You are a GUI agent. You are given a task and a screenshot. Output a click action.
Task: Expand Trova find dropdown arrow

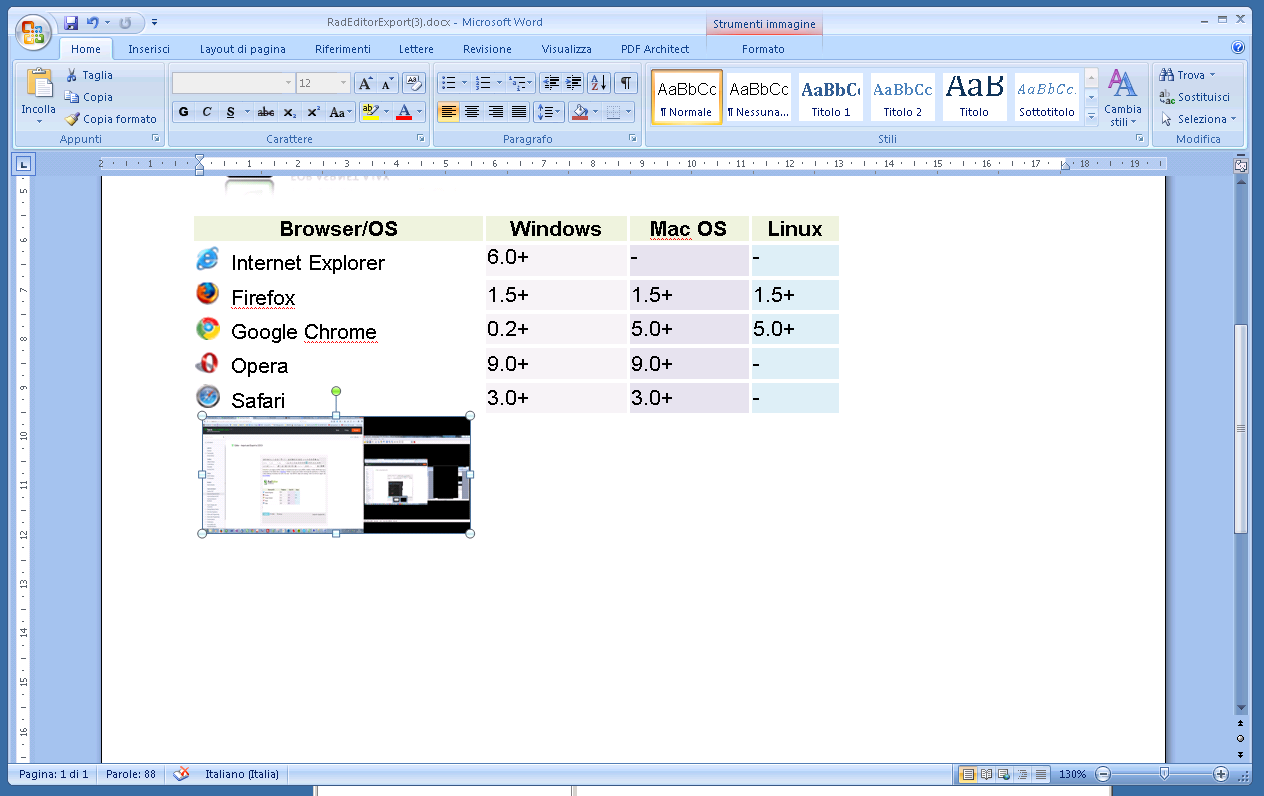pos(1212,75)
